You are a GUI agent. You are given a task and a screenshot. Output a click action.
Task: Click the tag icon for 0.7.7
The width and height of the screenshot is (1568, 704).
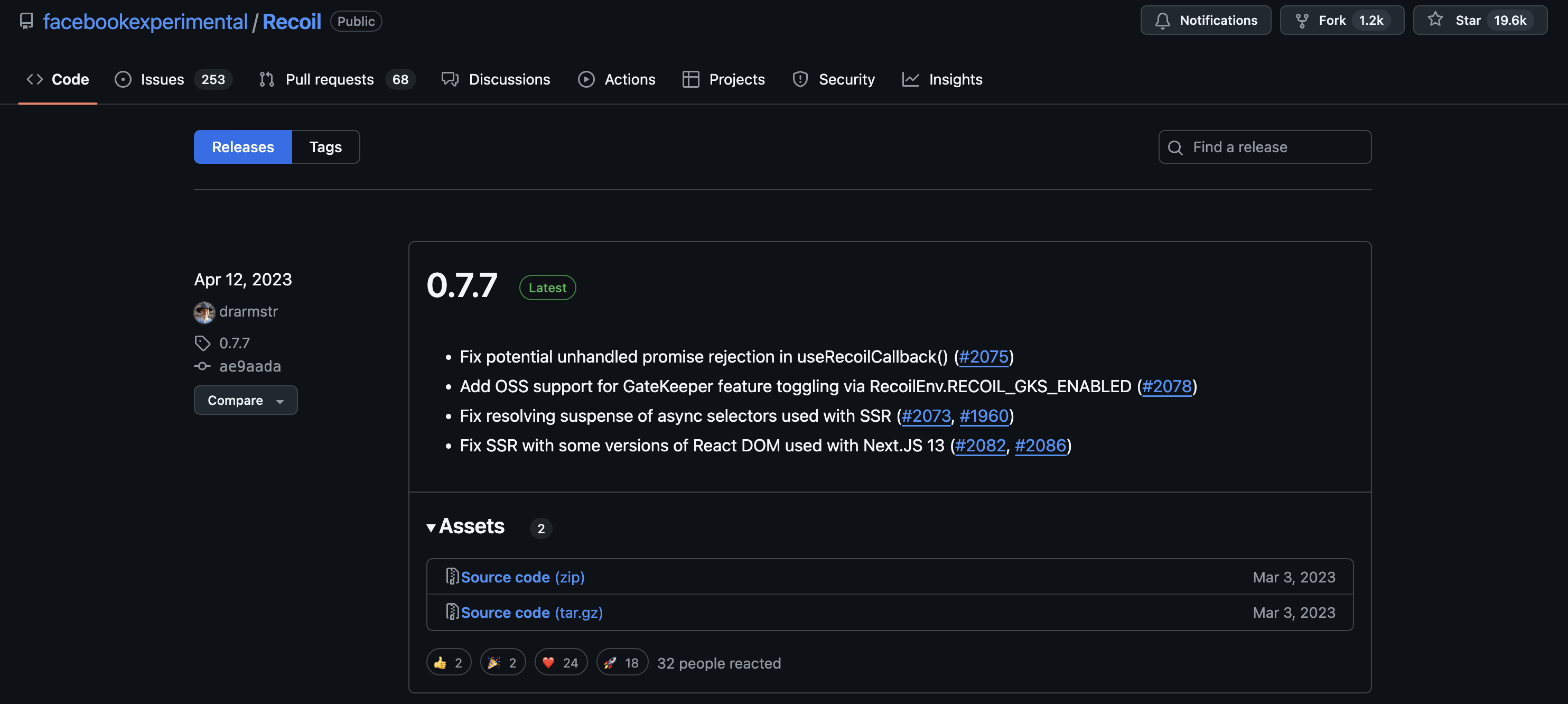[x=202, y=343]
